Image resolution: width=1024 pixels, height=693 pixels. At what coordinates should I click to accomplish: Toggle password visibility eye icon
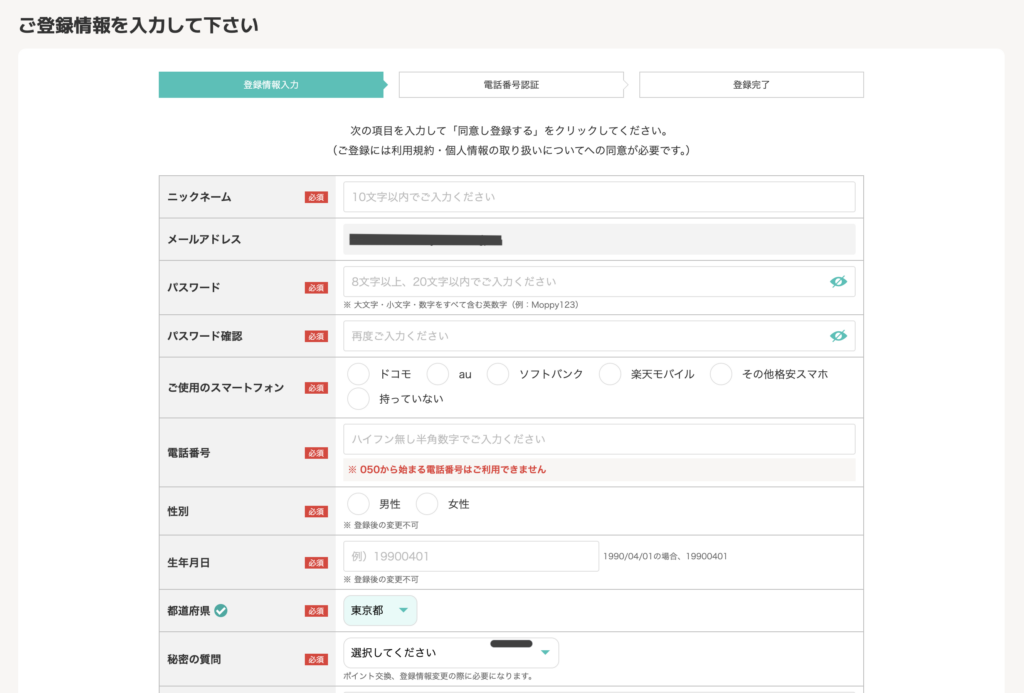tap(838, 282)
